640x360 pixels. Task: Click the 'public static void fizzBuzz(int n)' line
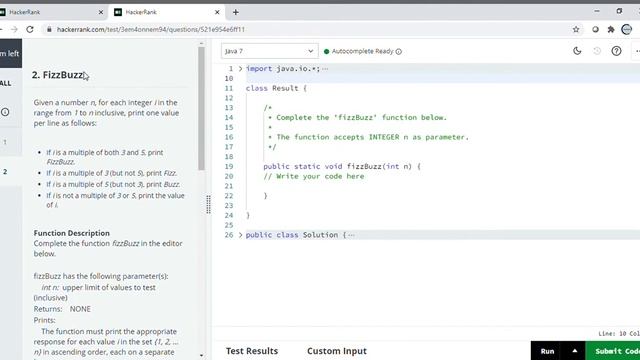click(x=342, y=167)
